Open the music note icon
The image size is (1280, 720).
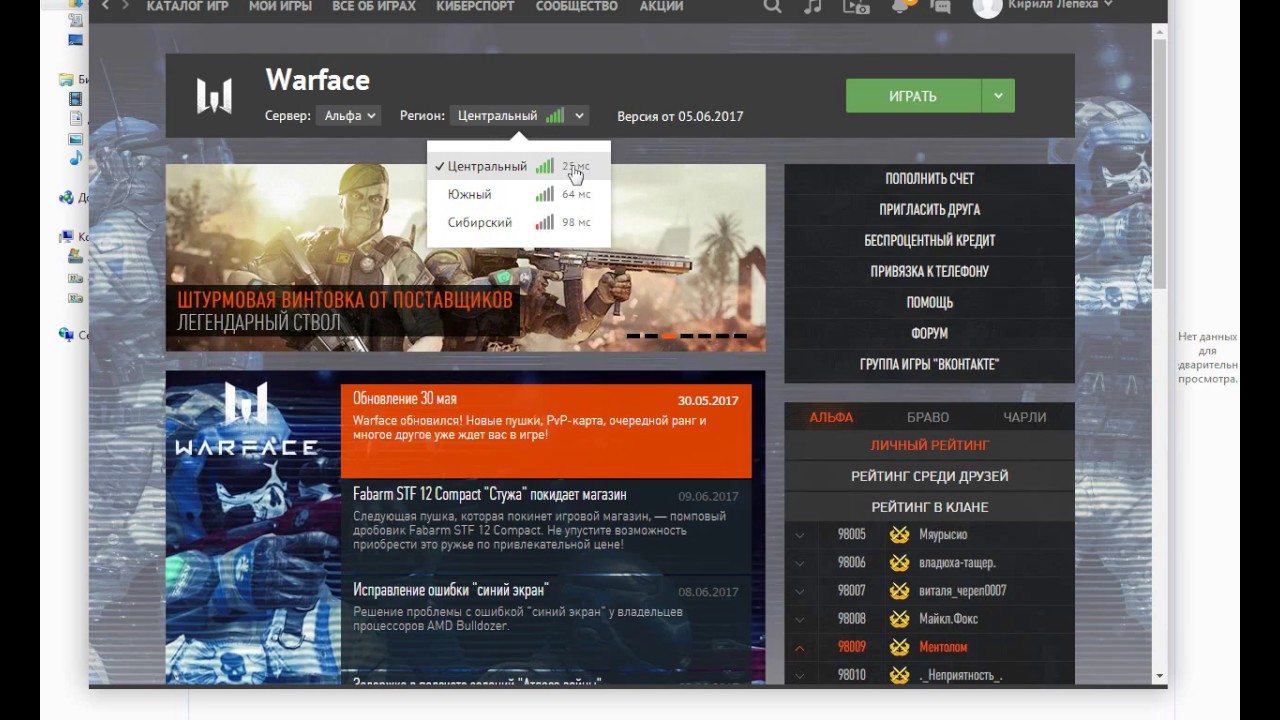pyautogui.click(x=813, y=6)
